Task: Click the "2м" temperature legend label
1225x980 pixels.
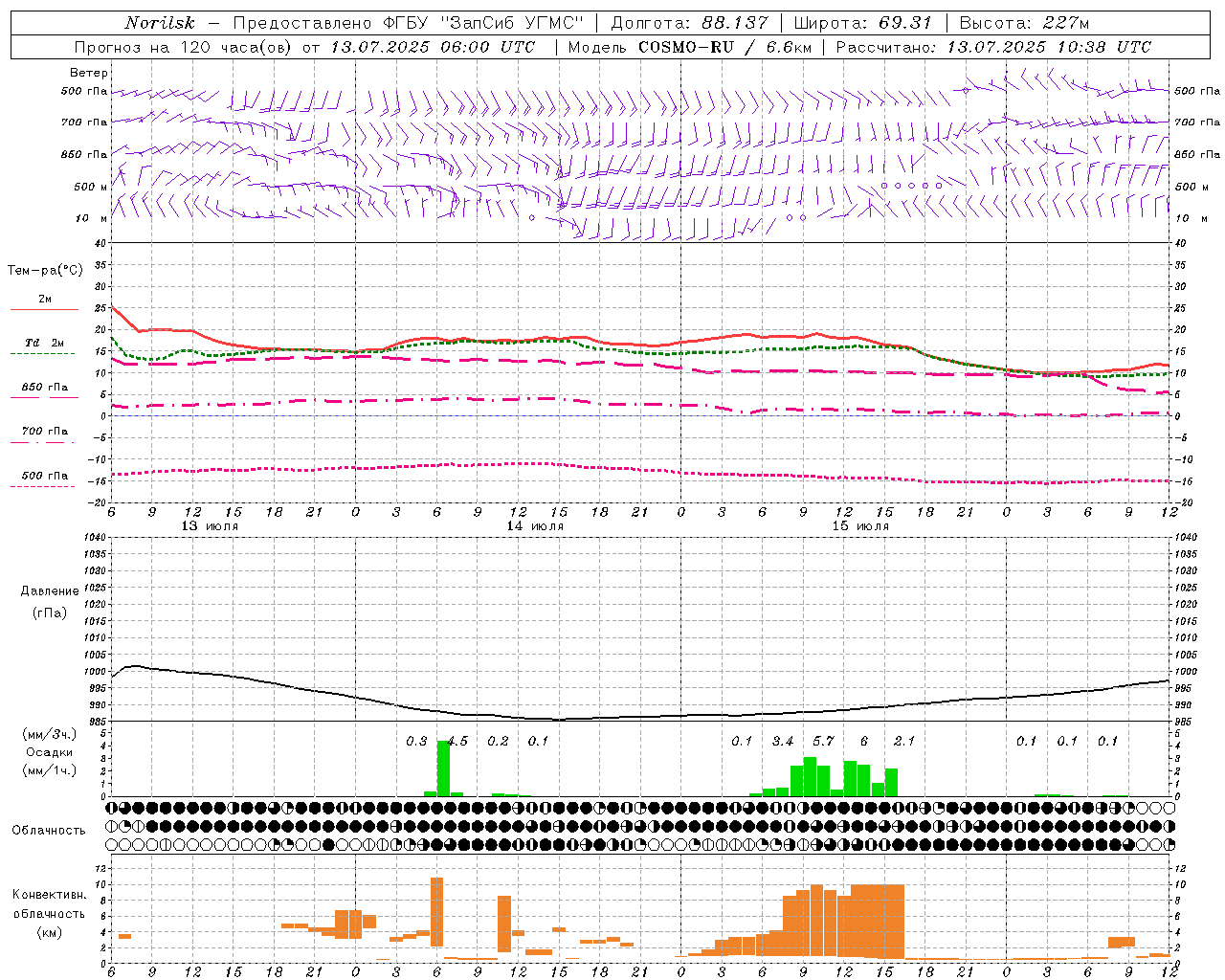Action: (x=45, y=299)
